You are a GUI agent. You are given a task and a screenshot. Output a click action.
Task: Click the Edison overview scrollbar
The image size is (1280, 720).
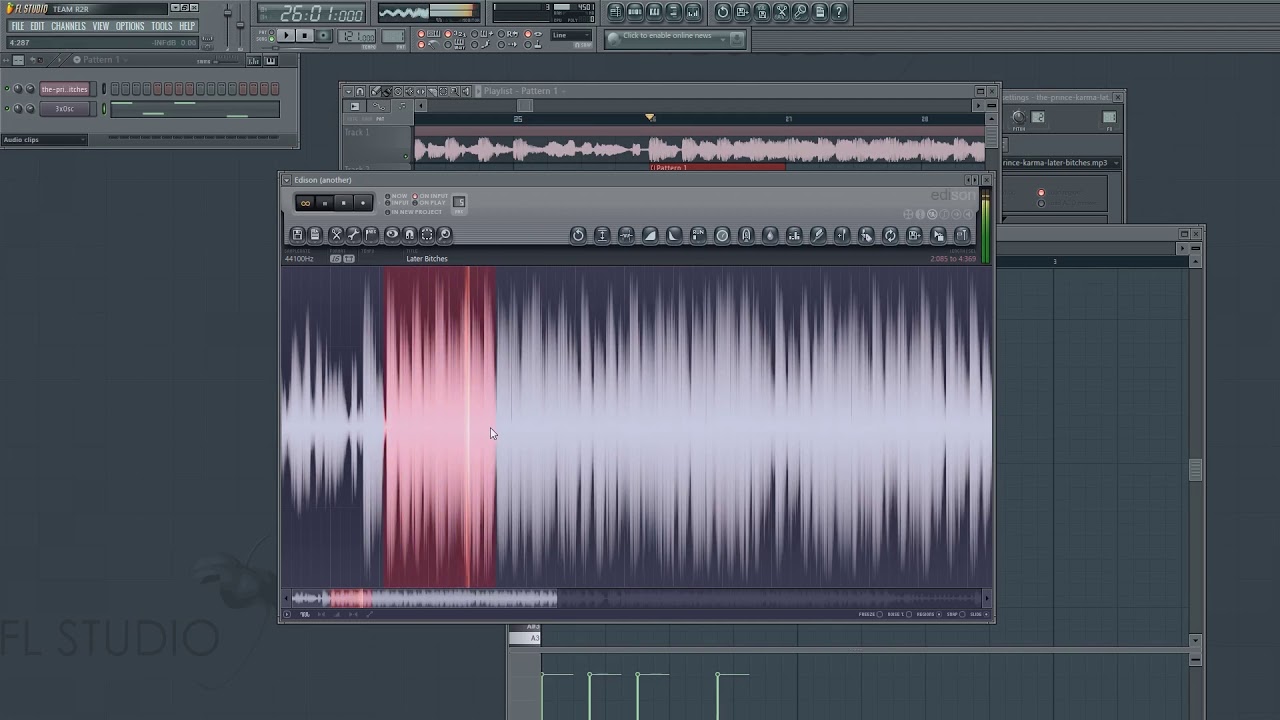click(x=636, y=598)
